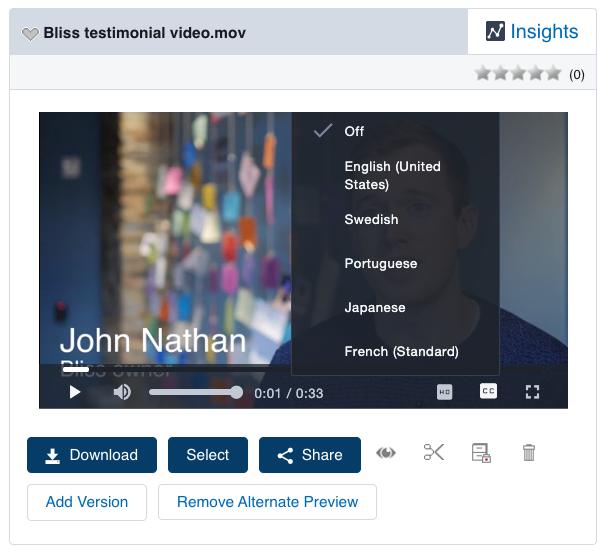Toggle HD quality button
Image resolution: width=610 pixels, height=555 pixels.
(444, 392)
